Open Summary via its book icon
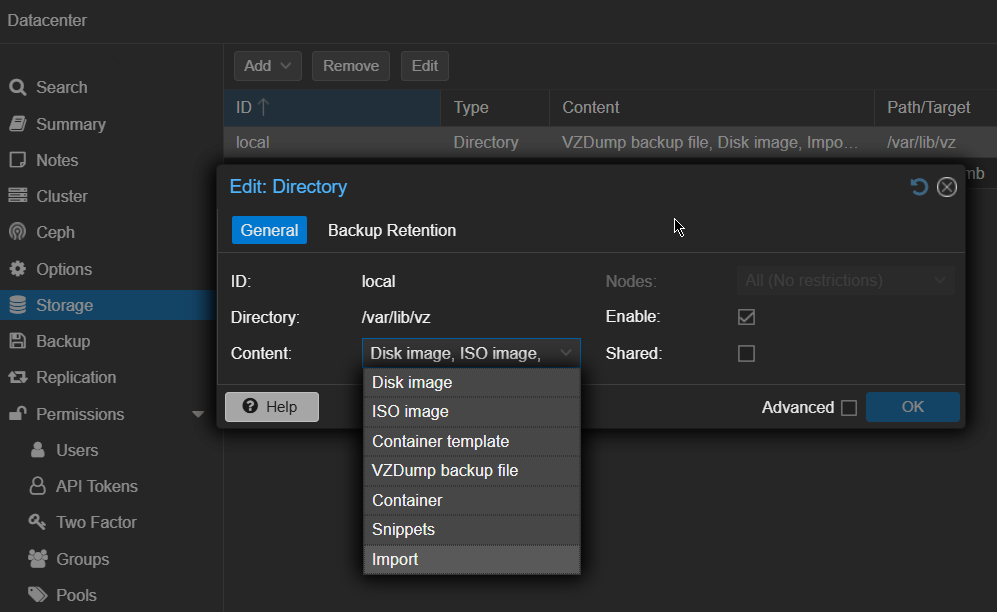This screenshot has height=612, width=997. pos(17,124)
